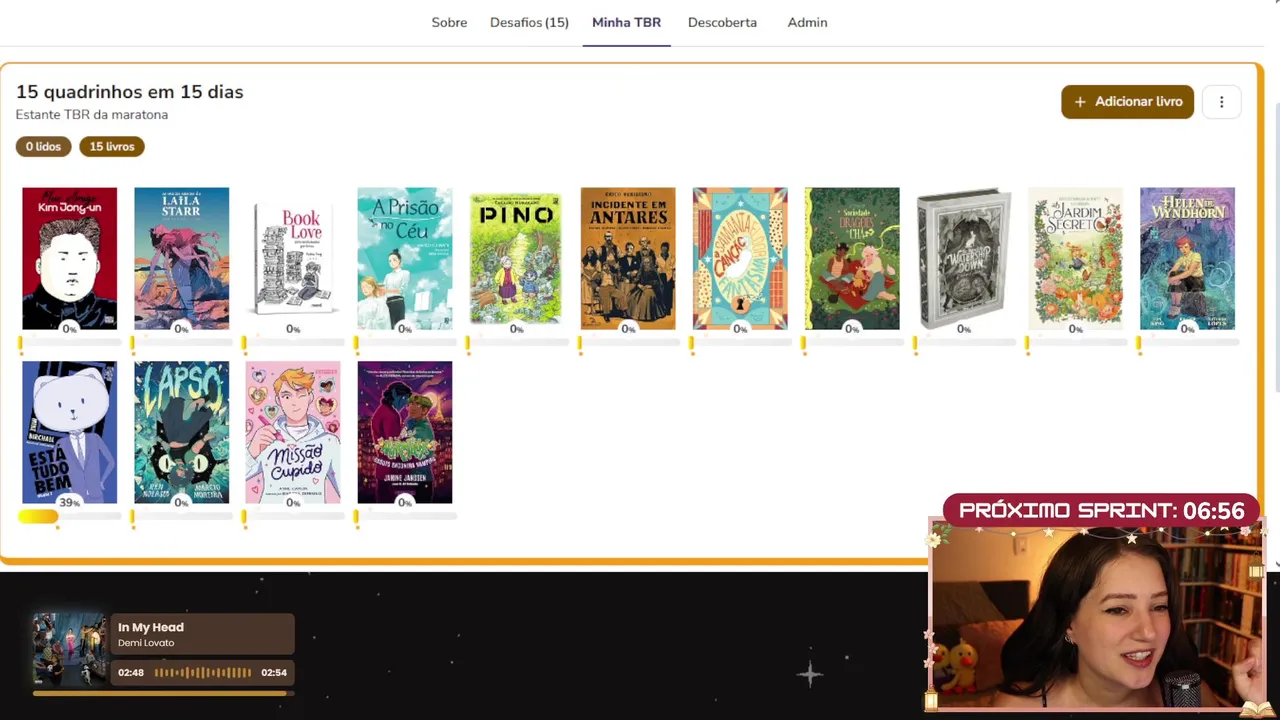1280x720 pixels.
Task: Open the Janine Janssen book cover
Action: click(404, 432)
